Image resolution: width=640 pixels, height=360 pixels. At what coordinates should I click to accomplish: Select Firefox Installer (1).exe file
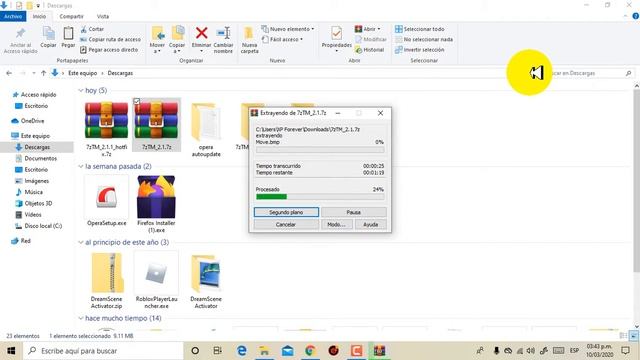156,204
